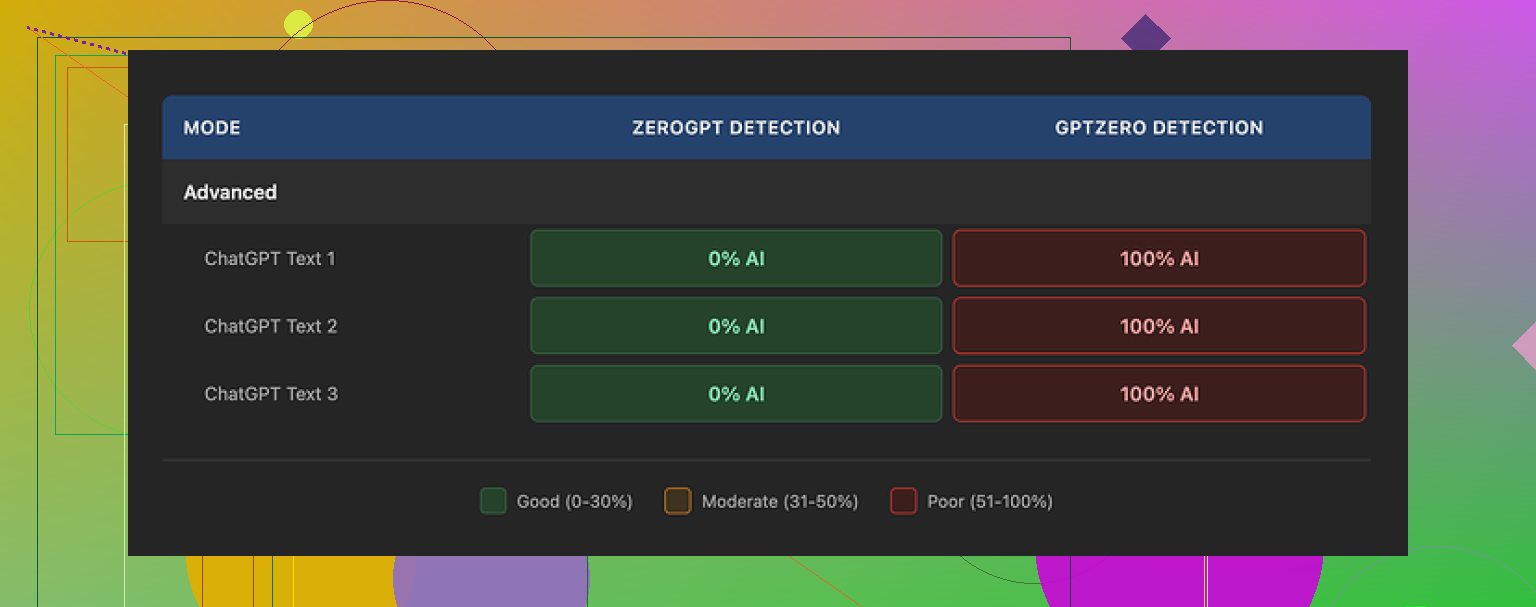Click the 0% AI result for ChatGPT Text 1

pyautogui.click(x=736, y=258)
